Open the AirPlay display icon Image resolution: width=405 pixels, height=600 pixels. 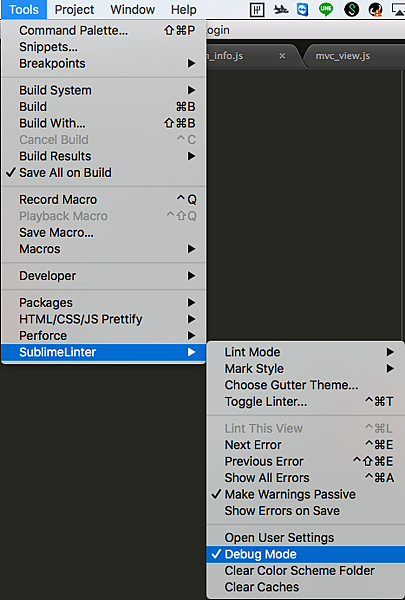pyautogui.click(x=399, y=9)
